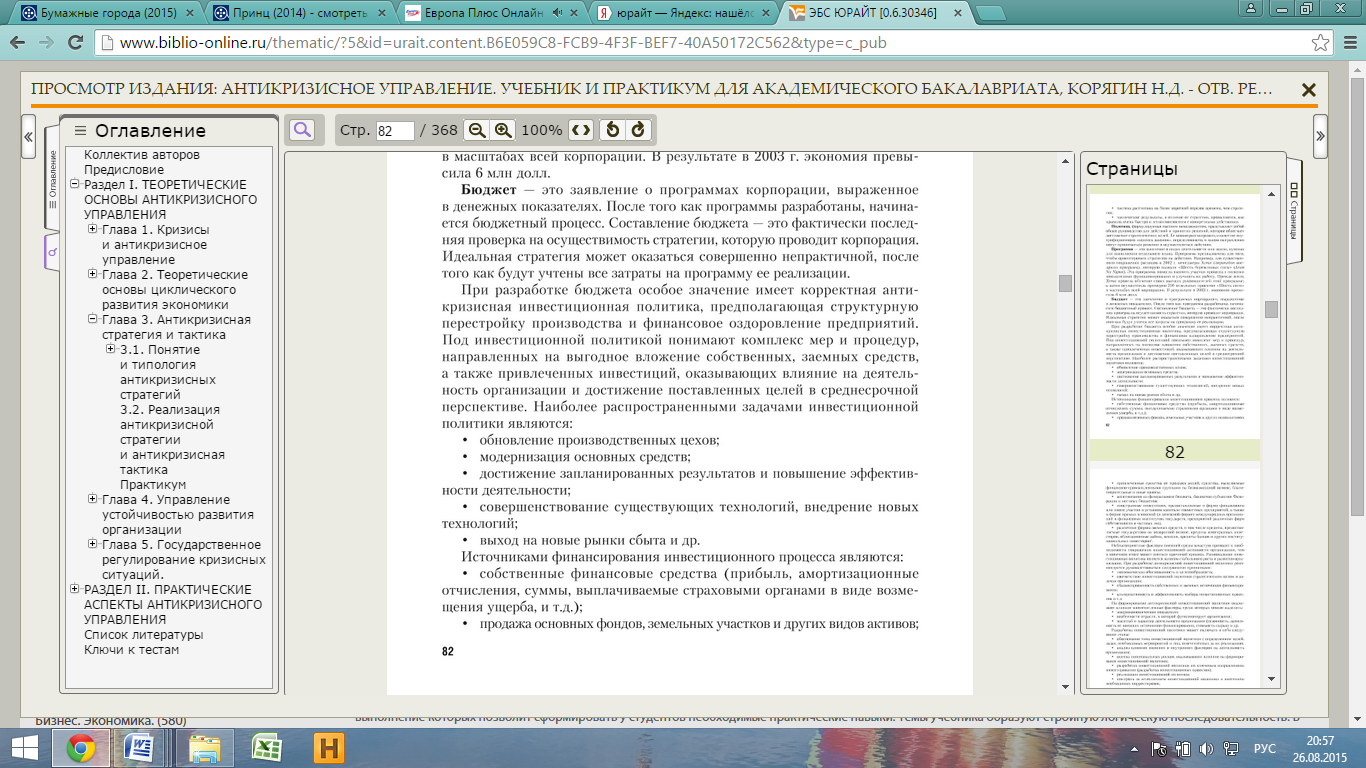Reload the current page
The image size is (1366, 768).
coord(75,44)
